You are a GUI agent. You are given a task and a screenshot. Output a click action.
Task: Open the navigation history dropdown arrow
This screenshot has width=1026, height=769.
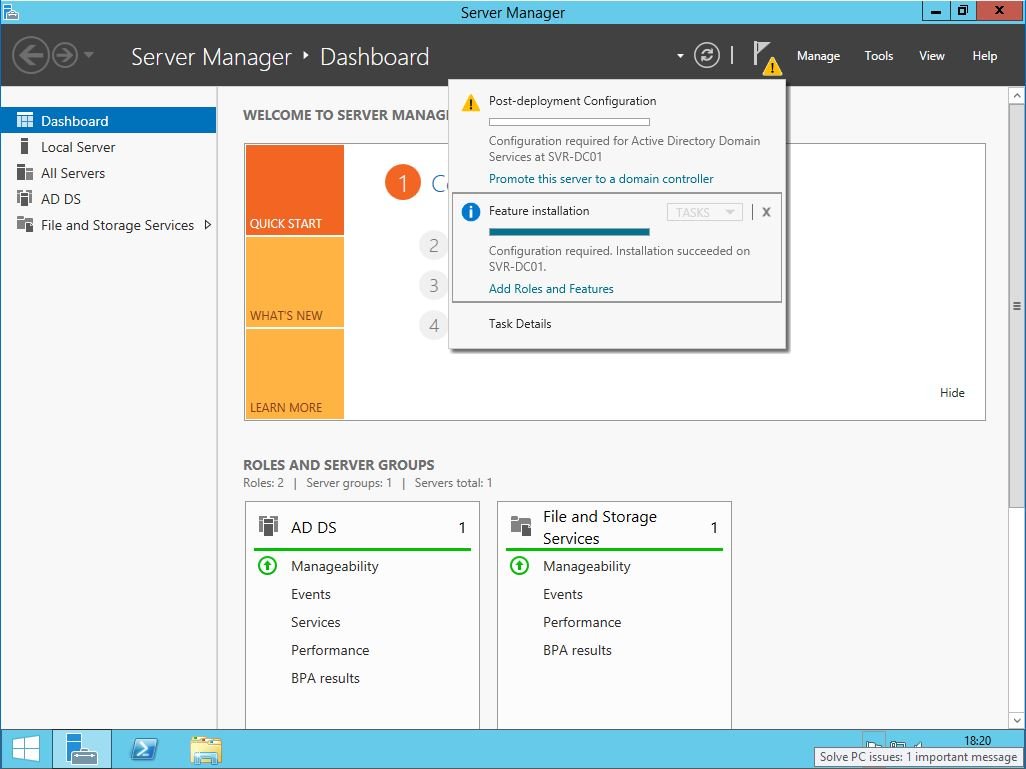pos(89,55)
